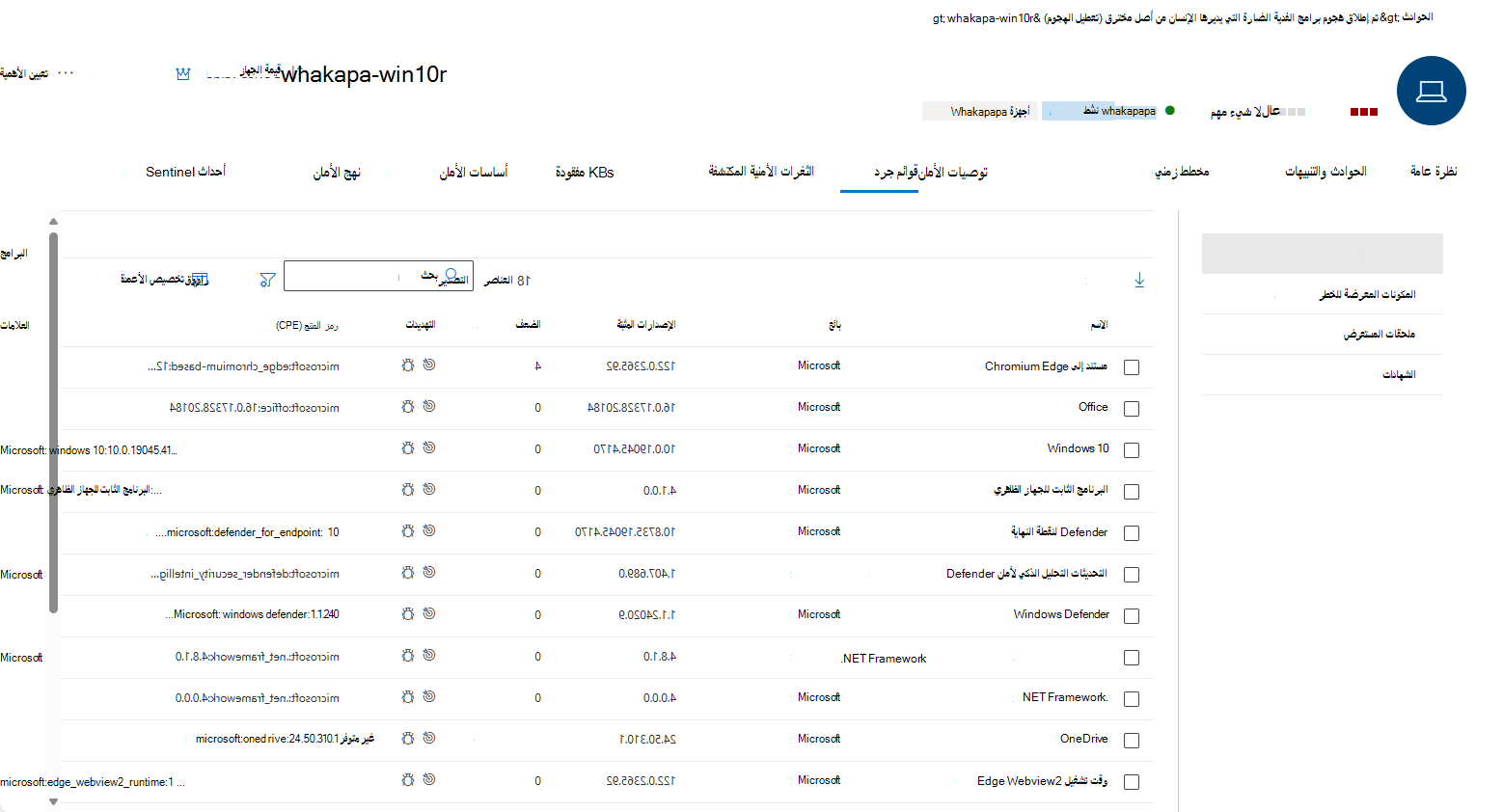
Task: Click the scrollbar up arrow of the table
Action: click(x=54, y=222)
